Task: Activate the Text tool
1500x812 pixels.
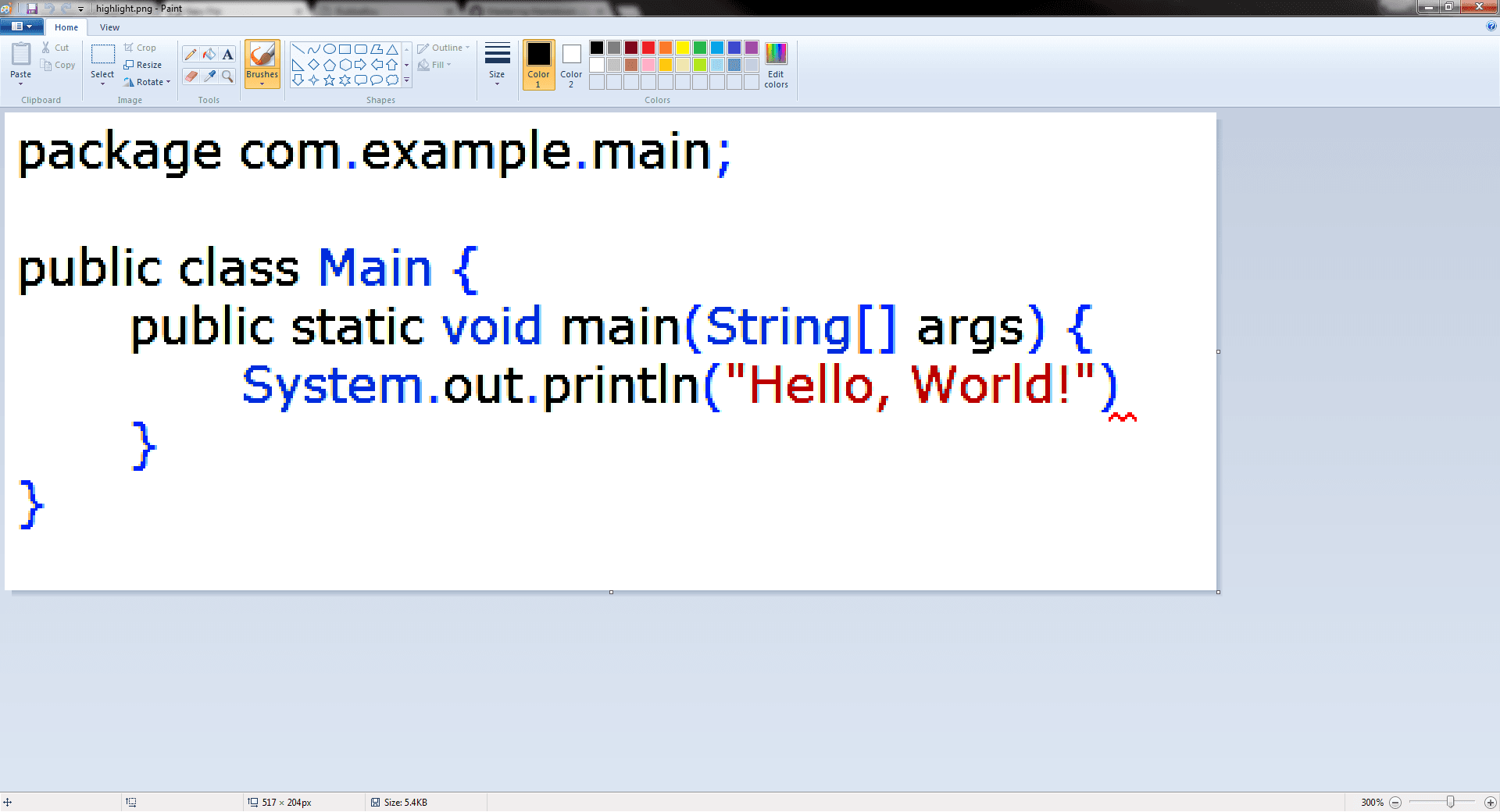Action: [x=227, y=54]
